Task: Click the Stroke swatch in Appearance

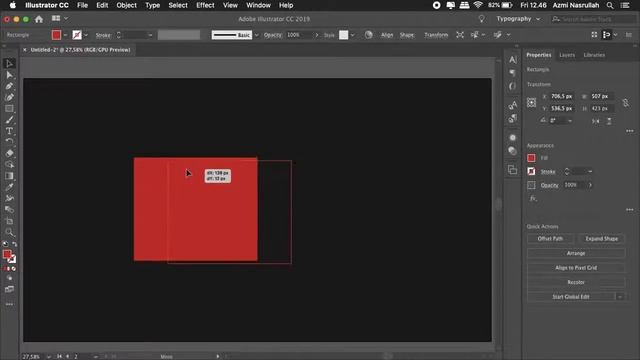Action: [x=531, y=171]
